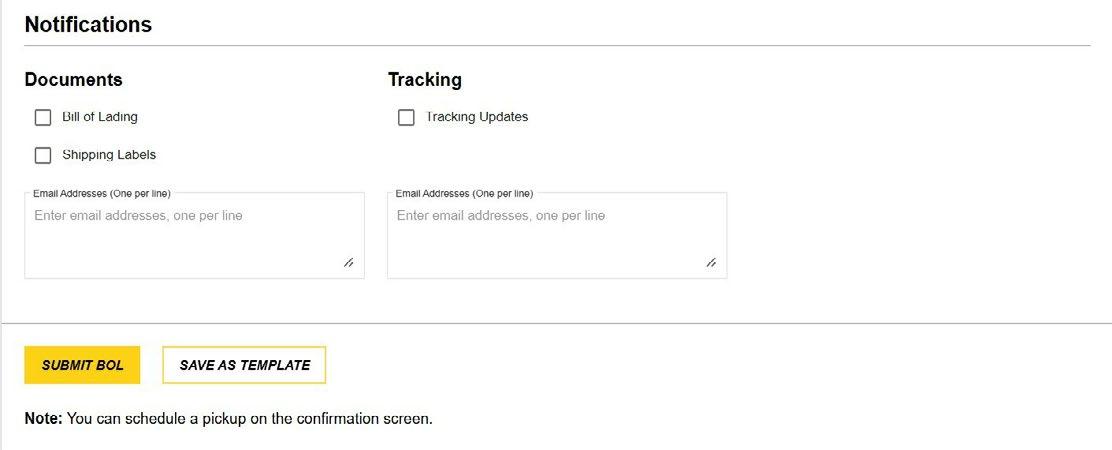This screenshot has width=1112, height=450.
Task: Click the Bill of Lading label text
Action: click(100, 117)
